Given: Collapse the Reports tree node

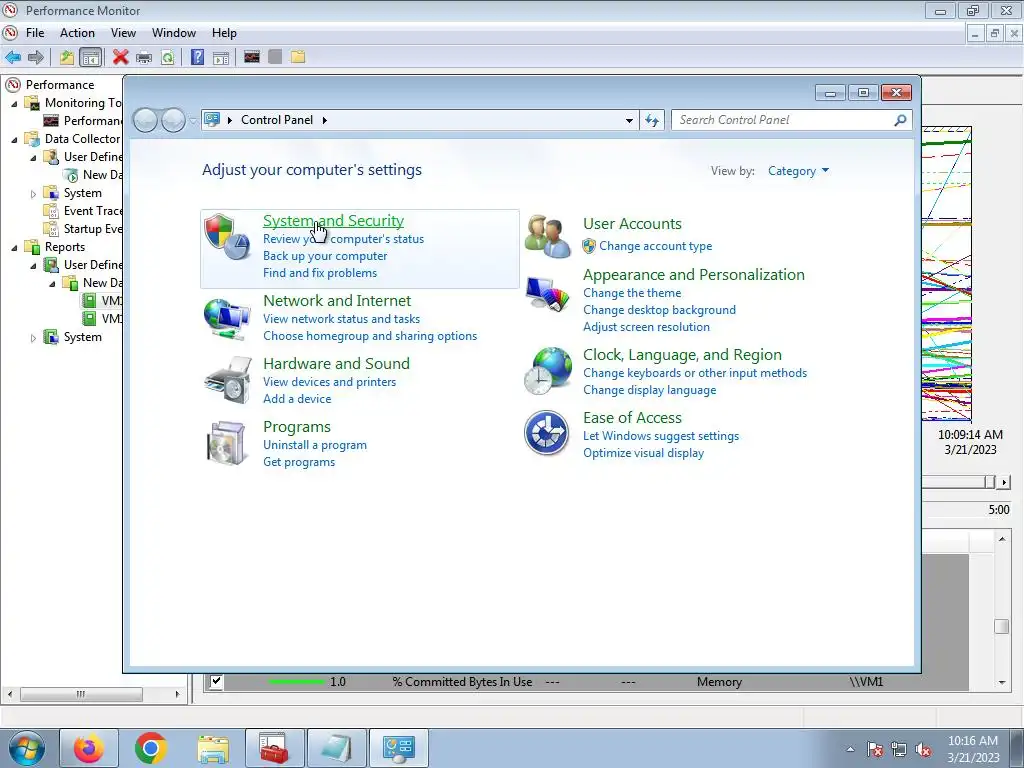Looking at the screenshot, I should click(x=14, y=248).
